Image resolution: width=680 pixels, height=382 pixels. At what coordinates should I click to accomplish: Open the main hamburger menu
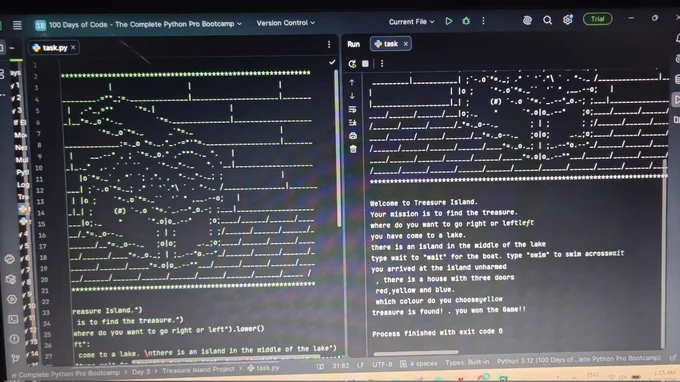click(x=17, y=25)
